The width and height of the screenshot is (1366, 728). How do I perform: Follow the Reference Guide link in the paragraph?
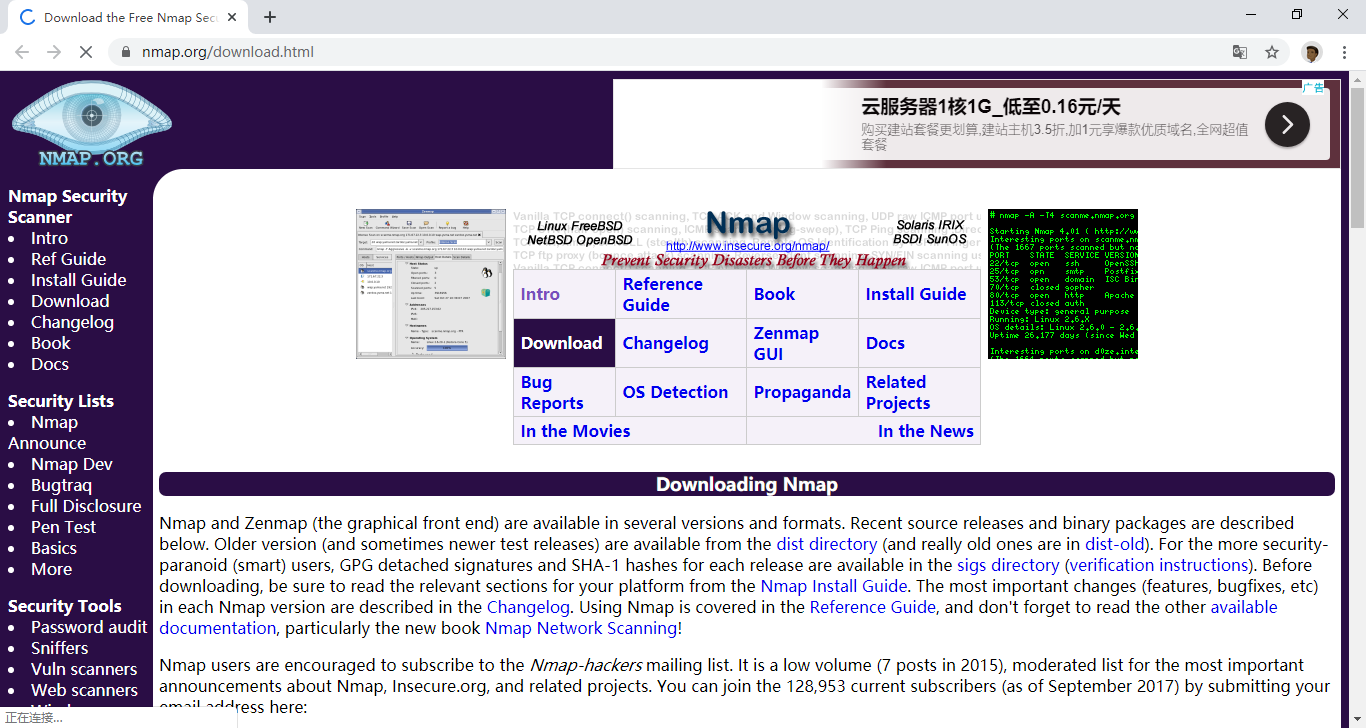coord(873,607)
